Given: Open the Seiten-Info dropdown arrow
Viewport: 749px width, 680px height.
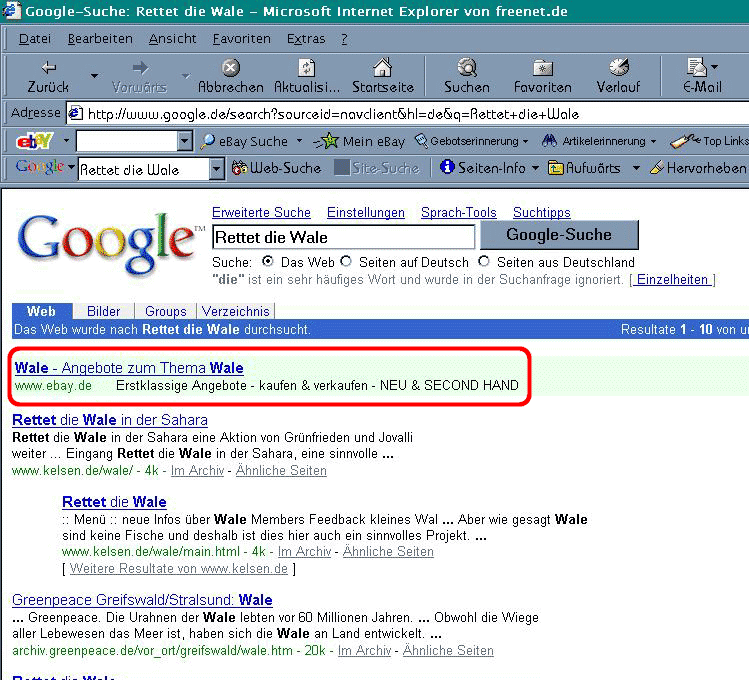Looking at the screenshot, I should pyautogui.click(x=535, y=168).
